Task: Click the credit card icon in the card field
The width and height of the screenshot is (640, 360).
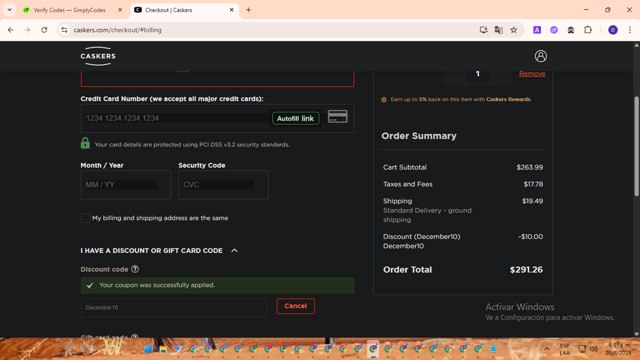Action: click(338, 117)
